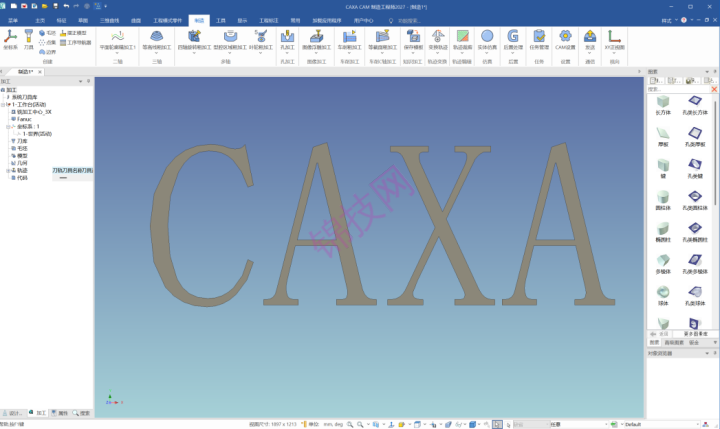Open dropdown under 实体仿真
720x429 pixels.
coord(487,53)
